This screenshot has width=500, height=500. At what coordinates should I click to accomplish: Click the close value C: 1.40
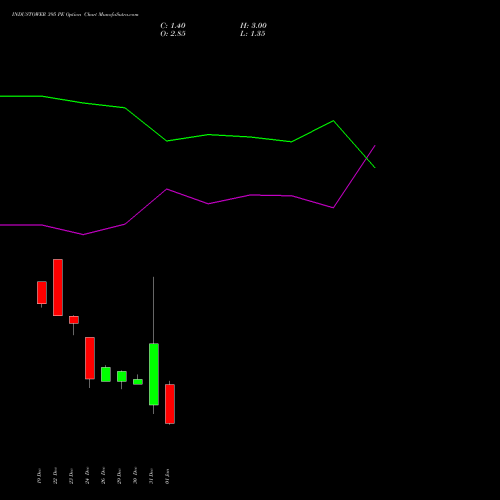tap(173, 26)
